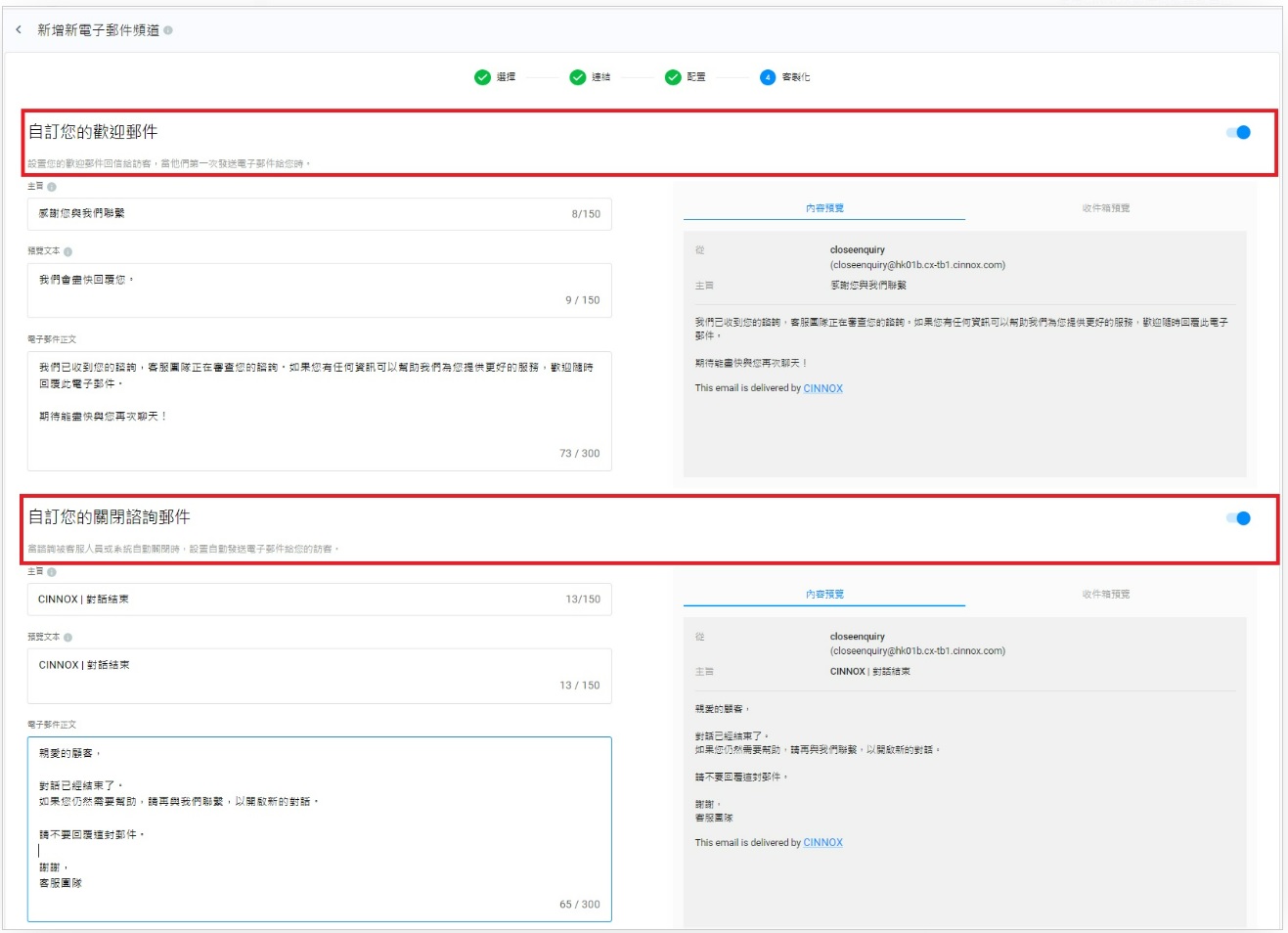Click the subject CINNOX | 對話結束 in close enquiry preview
The image size is (1288, 933).
[870, 672]
